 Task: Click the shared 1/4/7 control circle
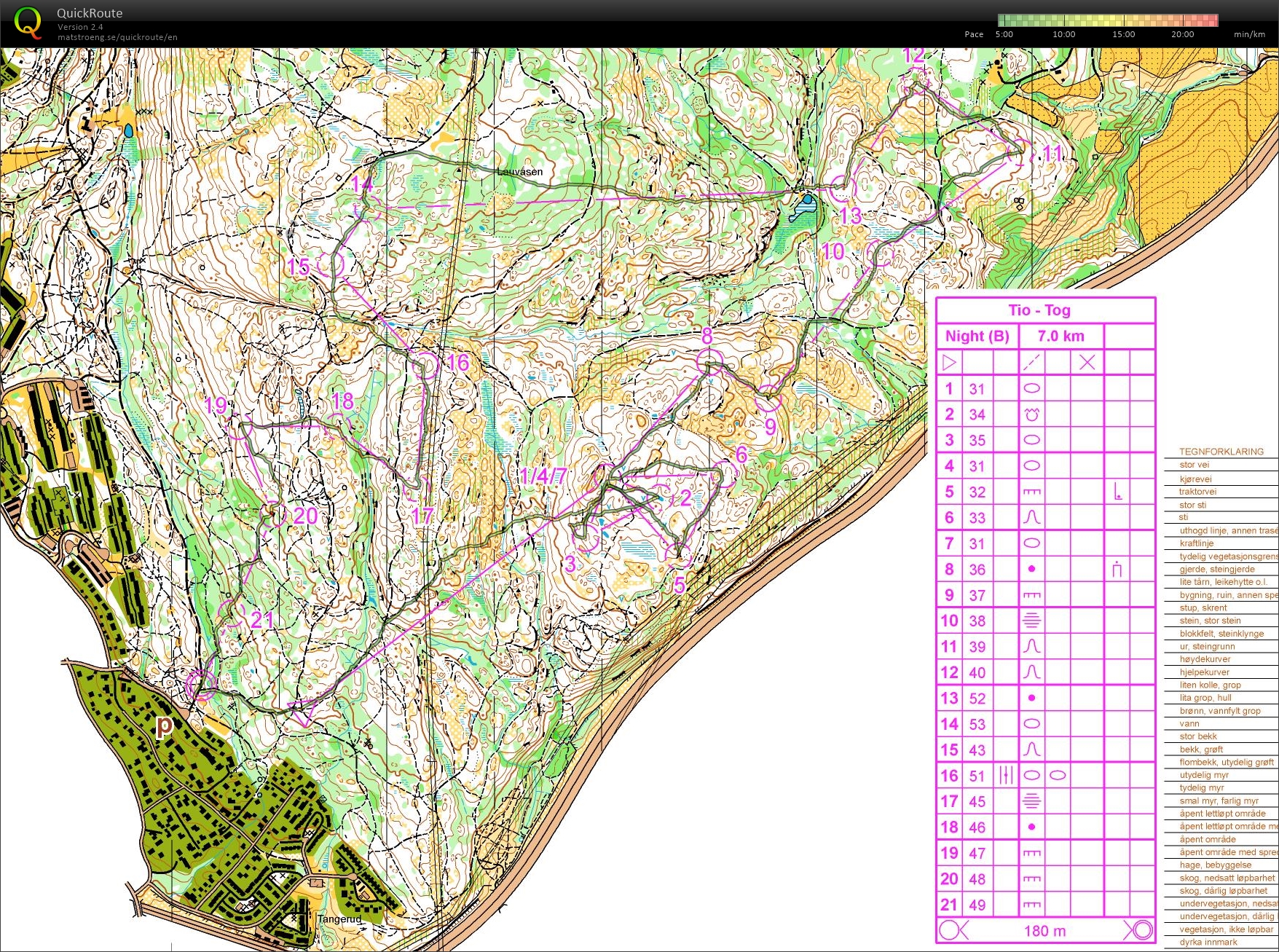coord(606,477)
